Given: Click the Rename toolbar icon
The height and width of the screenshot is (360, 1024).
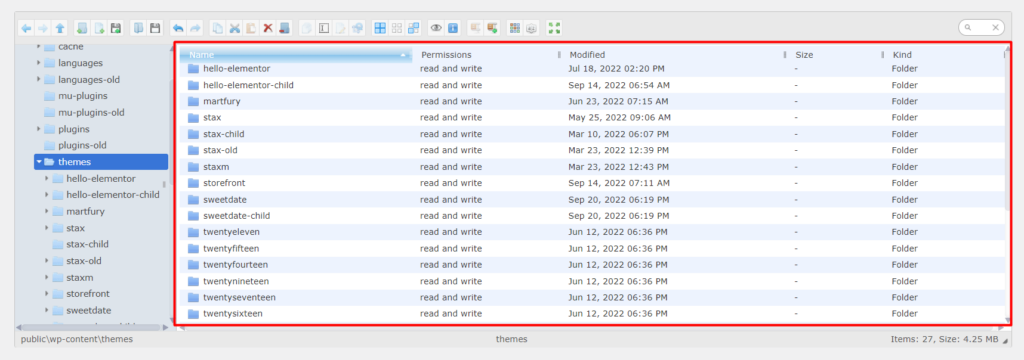Looking at the screenshot, I should [324, 28].
